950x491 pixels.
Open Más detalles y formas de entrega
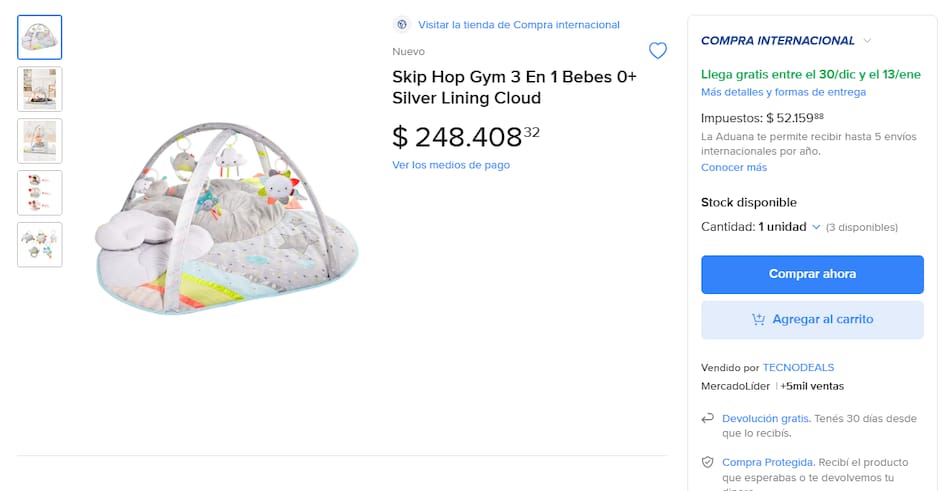click(783, 92)
